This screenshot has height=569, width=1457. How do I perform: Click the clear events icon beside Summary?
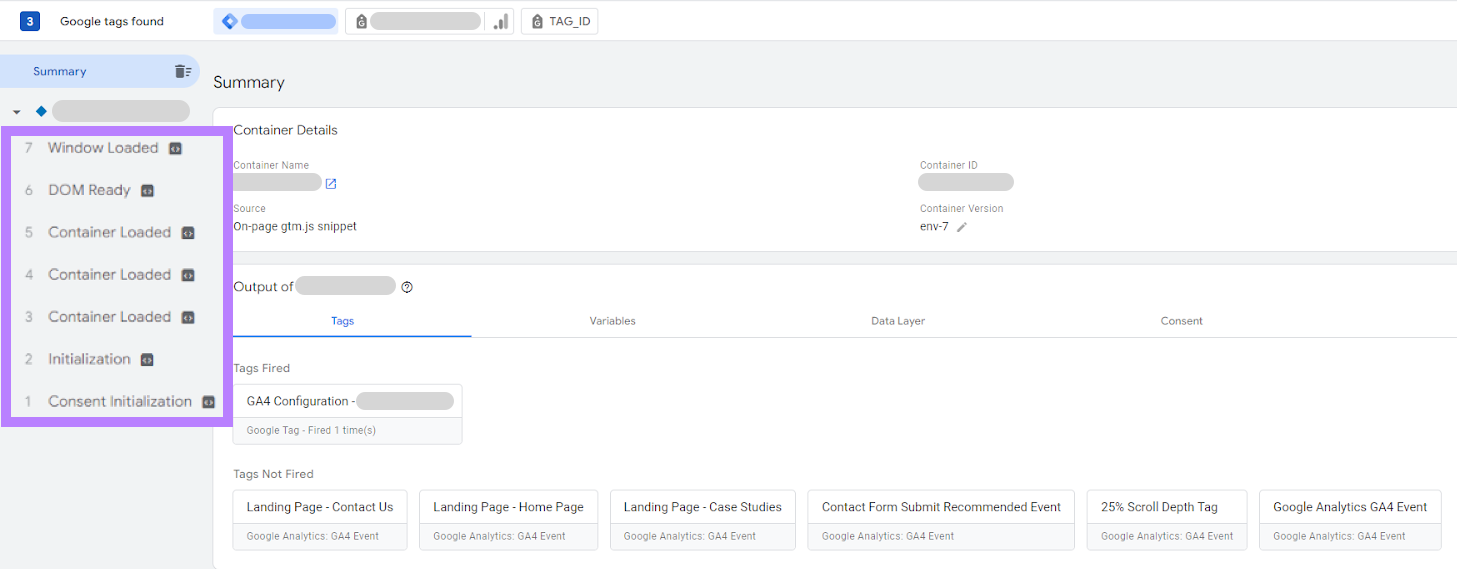coord(182,71)
